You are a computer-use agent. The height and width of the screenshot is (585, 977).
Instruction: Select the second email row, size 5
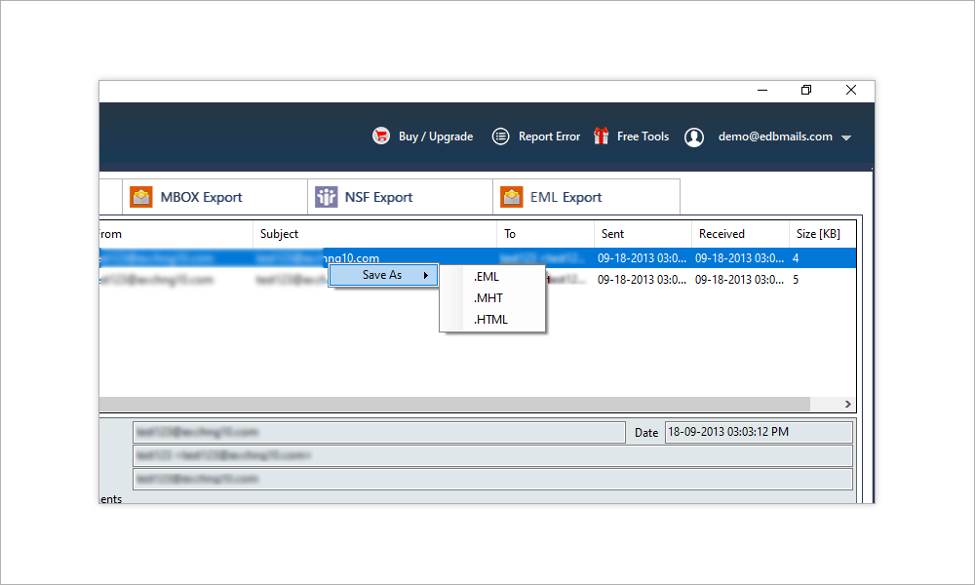click(x=700, y=280)
